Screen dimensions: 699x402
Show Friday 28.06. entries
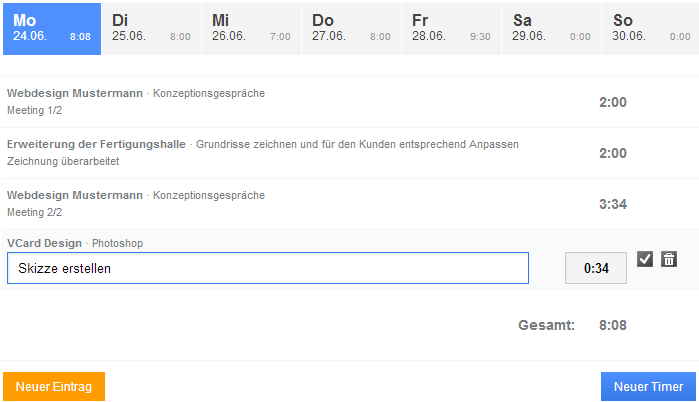[x=451, y=28]
